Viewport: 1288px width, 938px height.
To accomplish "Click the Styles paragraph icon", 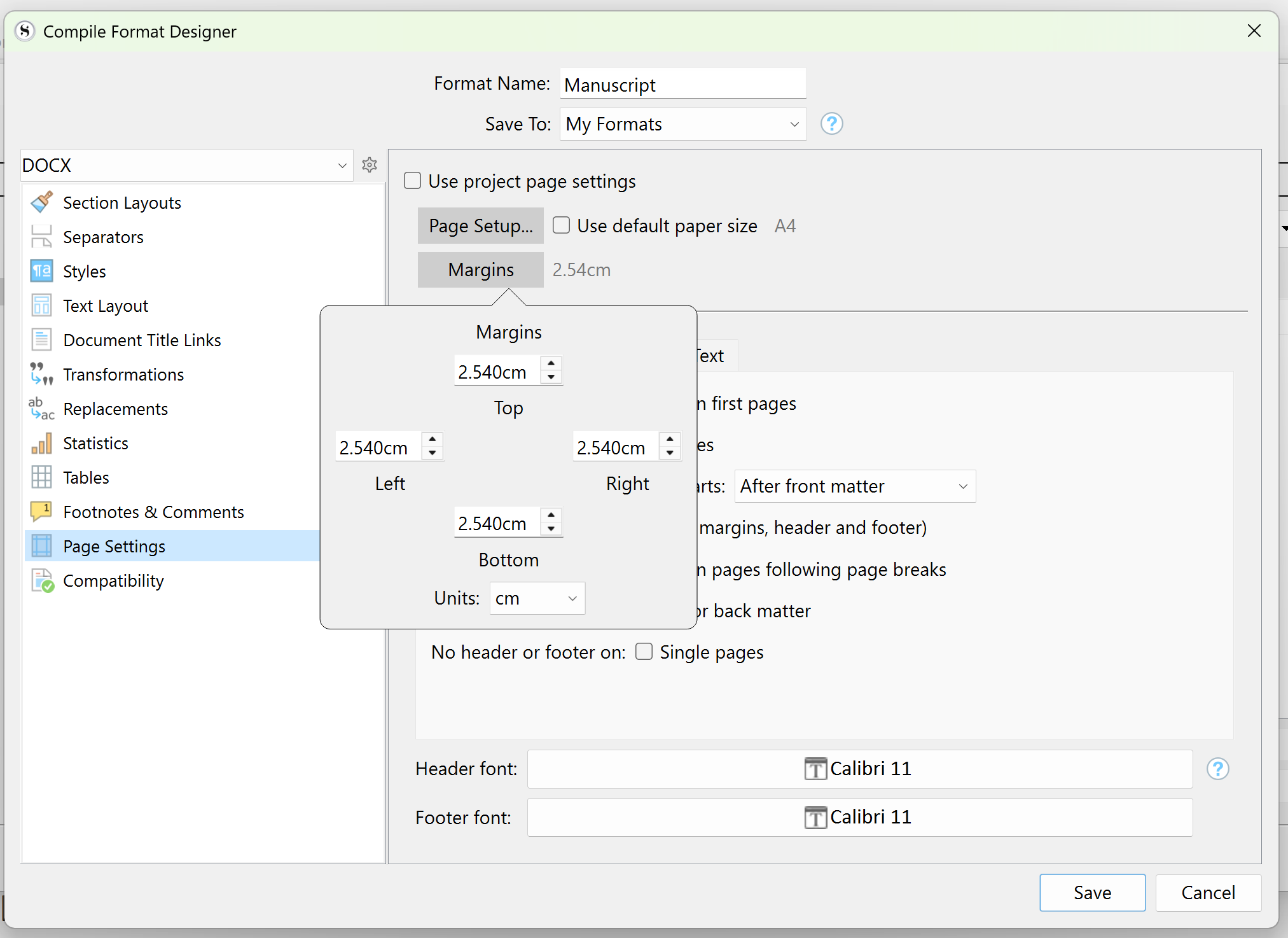I will click(x=41, y=271).
